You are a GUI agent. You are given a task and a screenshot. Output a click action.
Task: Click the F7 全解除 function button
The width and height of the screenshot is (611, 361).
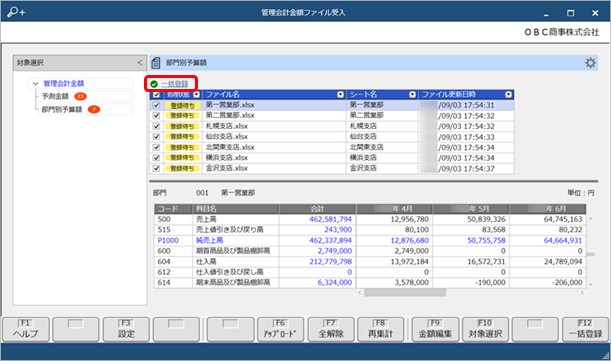331,329
